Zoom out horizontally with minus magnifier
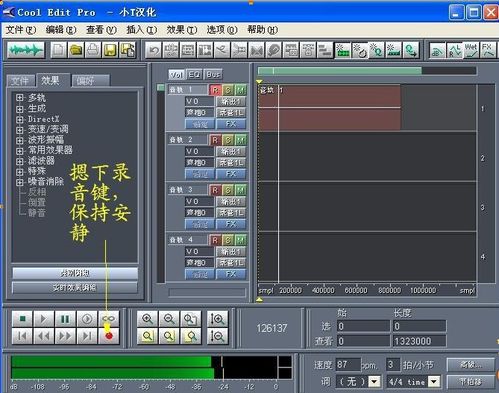The image size is (499, 393). [169, 319]
